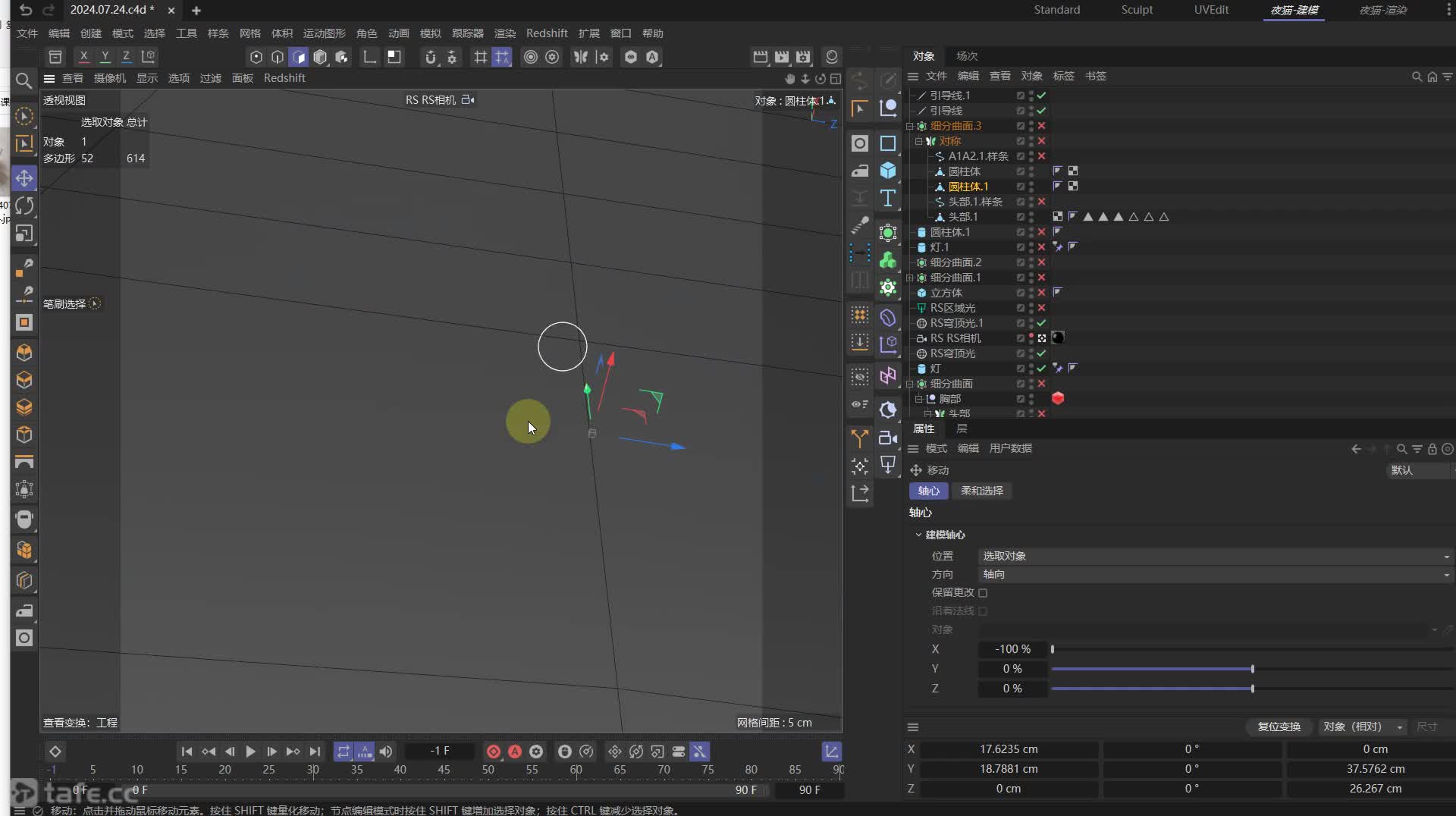Select the Rotate tool in left toolbar
This screenshot has width=1456, height=816.
(x=24, y=206)
